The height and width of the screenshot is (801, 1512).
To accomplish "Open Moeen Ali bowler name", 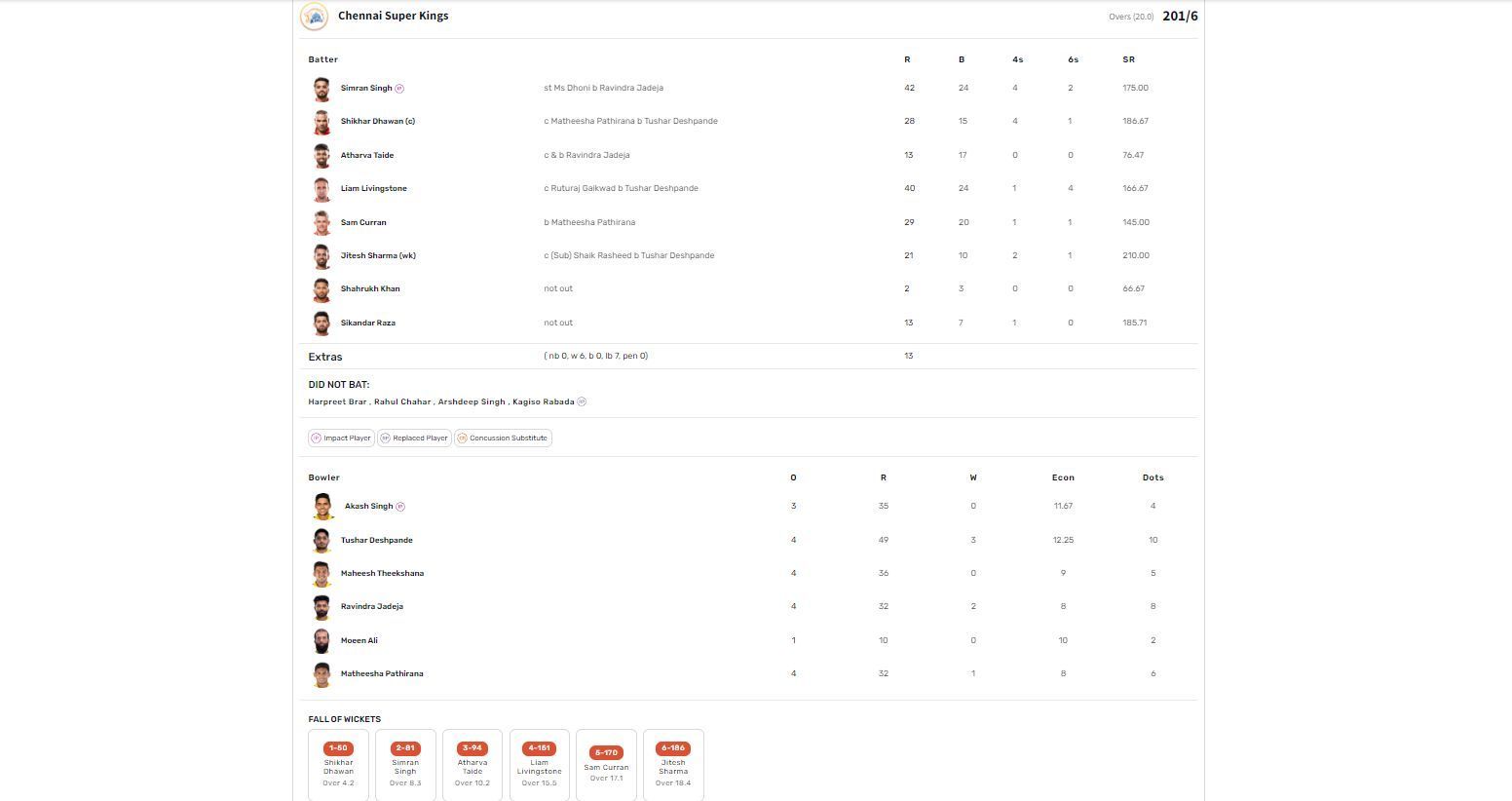I will point(359,641).
